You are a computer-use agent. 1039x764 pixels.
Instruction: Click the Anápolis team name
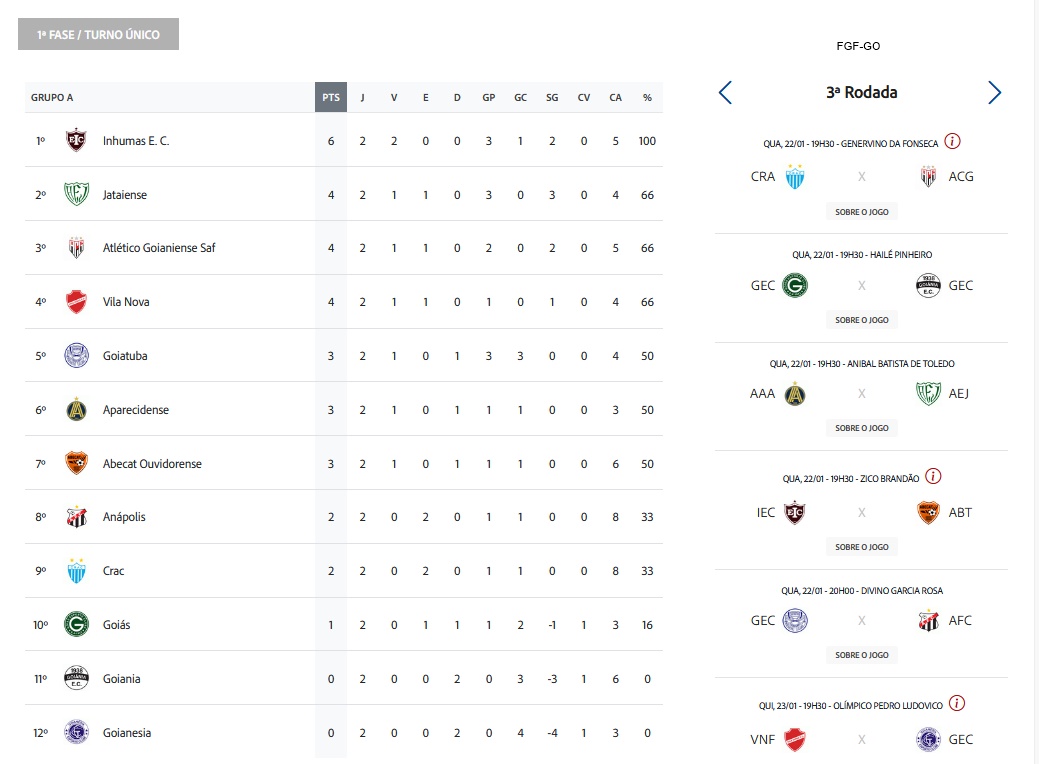coord(126,518)
